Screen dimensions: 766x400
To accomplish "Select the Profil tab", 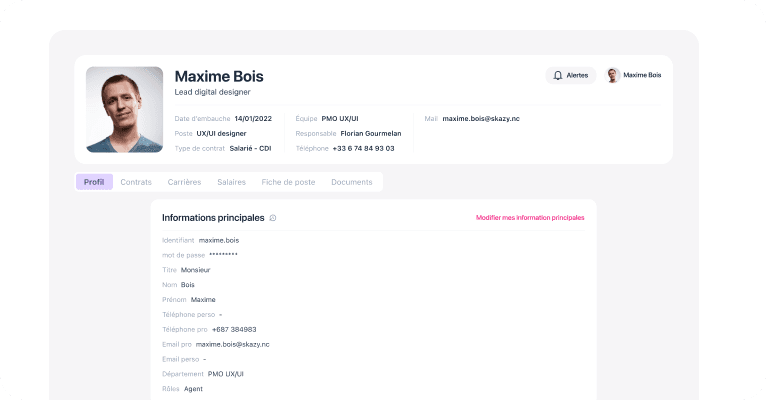I will [x=94, y=182].
